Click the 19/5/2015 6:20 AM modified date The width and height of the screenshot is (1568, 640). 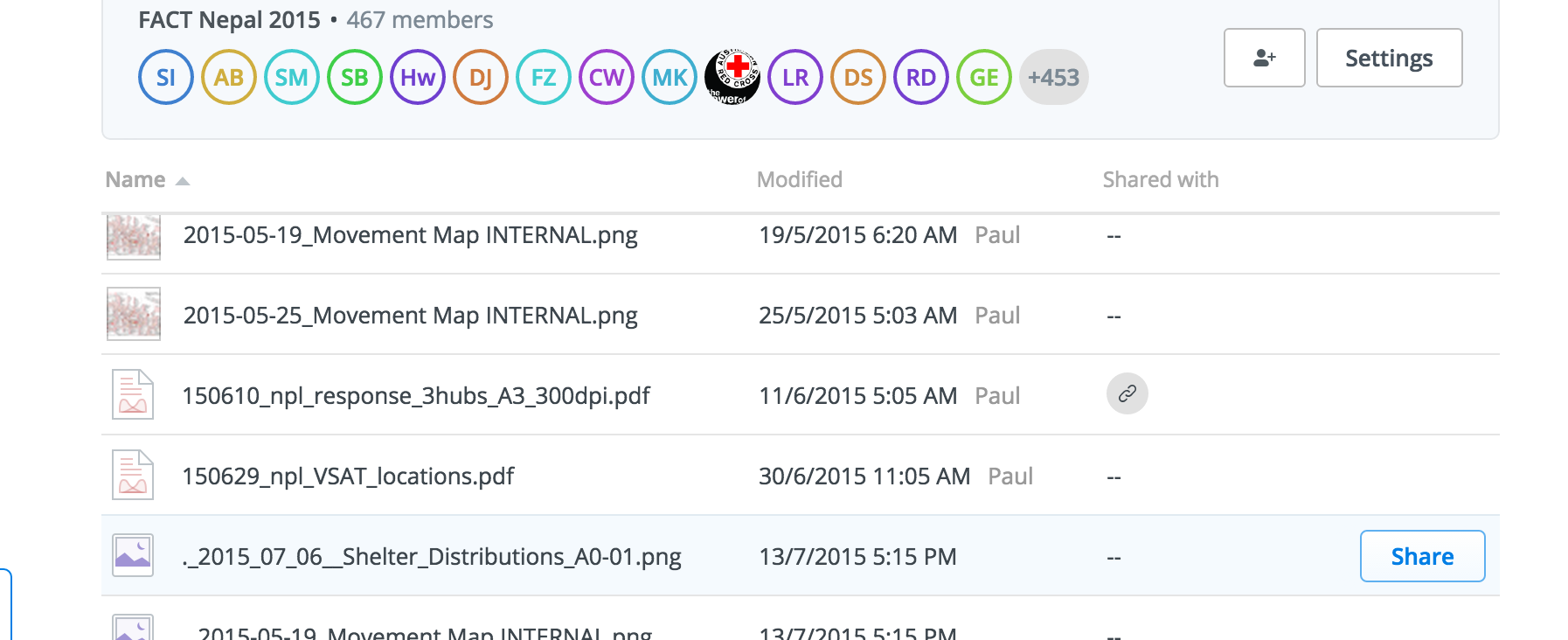pyautogui.click(x=858, y=235)
